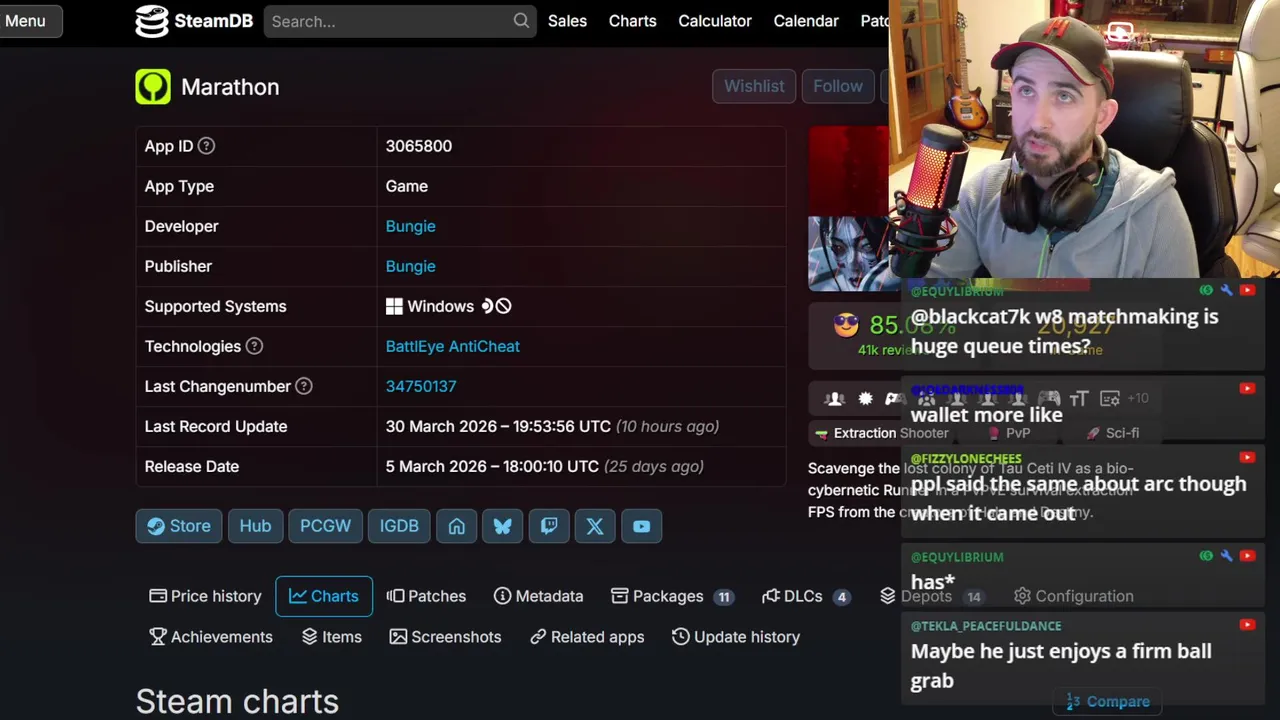Click the Sci-fi tag

click(x=1112, y=433)
